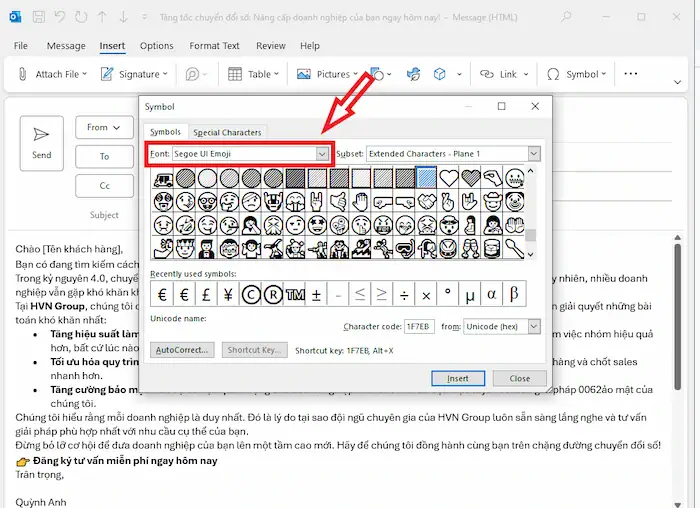This screenshot has width=700, height=508.
Task: Click the AutoCorrect... button
Action: point(182,350)
